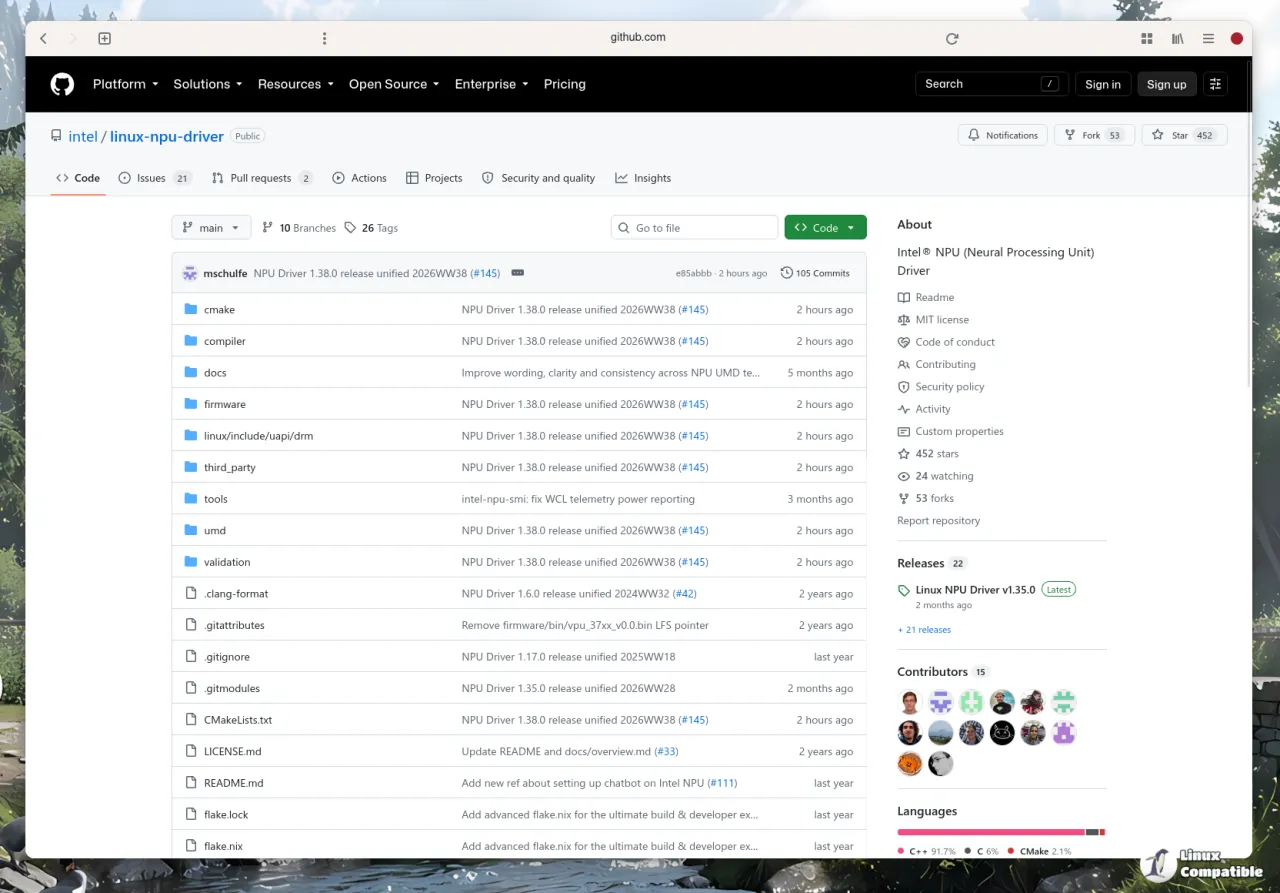Viewport: 1280px width, 893px height.
Task: Click the Sign up button
Action: (x=1166, y=84)
